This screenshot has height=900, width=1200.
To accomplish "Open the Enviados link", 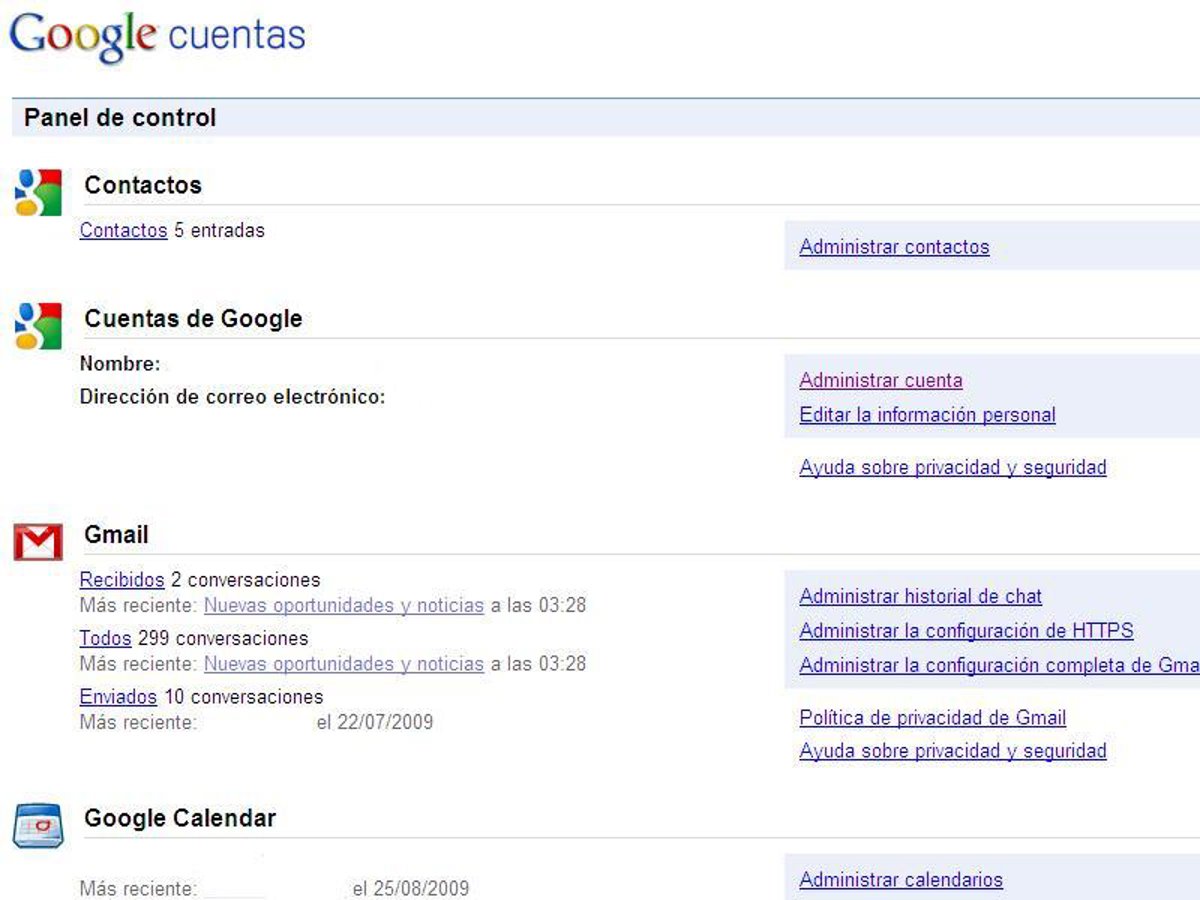I will (x=118, y=696).
